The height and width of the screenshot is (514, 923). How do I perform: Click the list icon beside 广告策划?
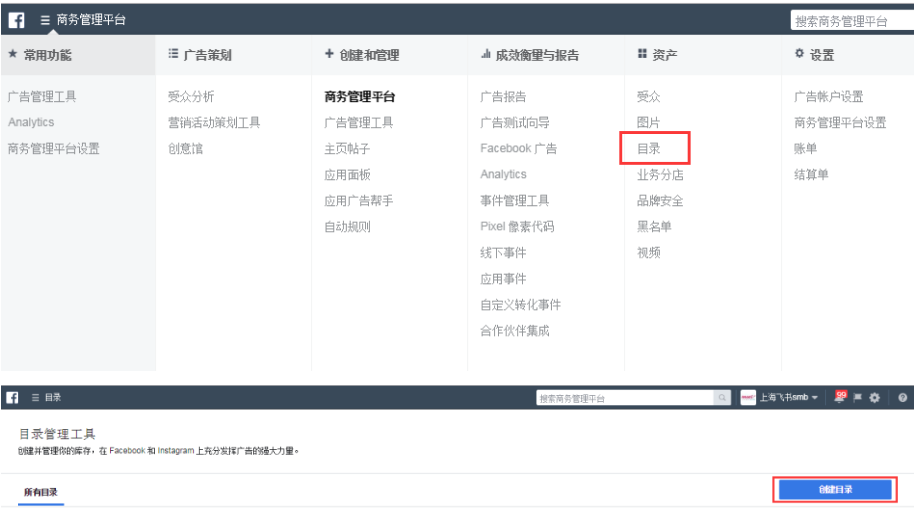[x=173, y=54]
